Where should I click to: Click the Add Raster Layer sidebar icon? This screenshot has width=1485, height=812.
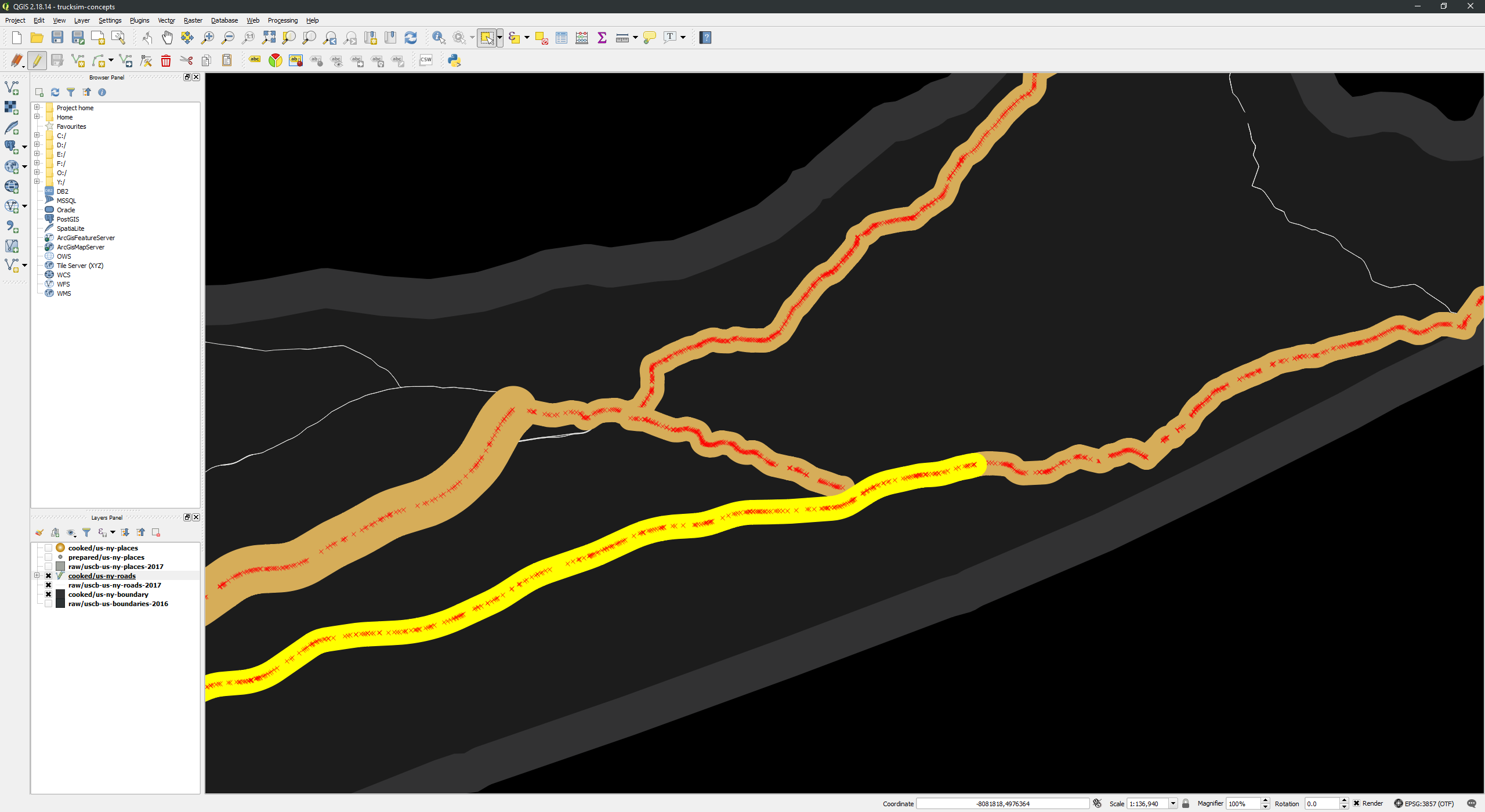coord(12,107)
